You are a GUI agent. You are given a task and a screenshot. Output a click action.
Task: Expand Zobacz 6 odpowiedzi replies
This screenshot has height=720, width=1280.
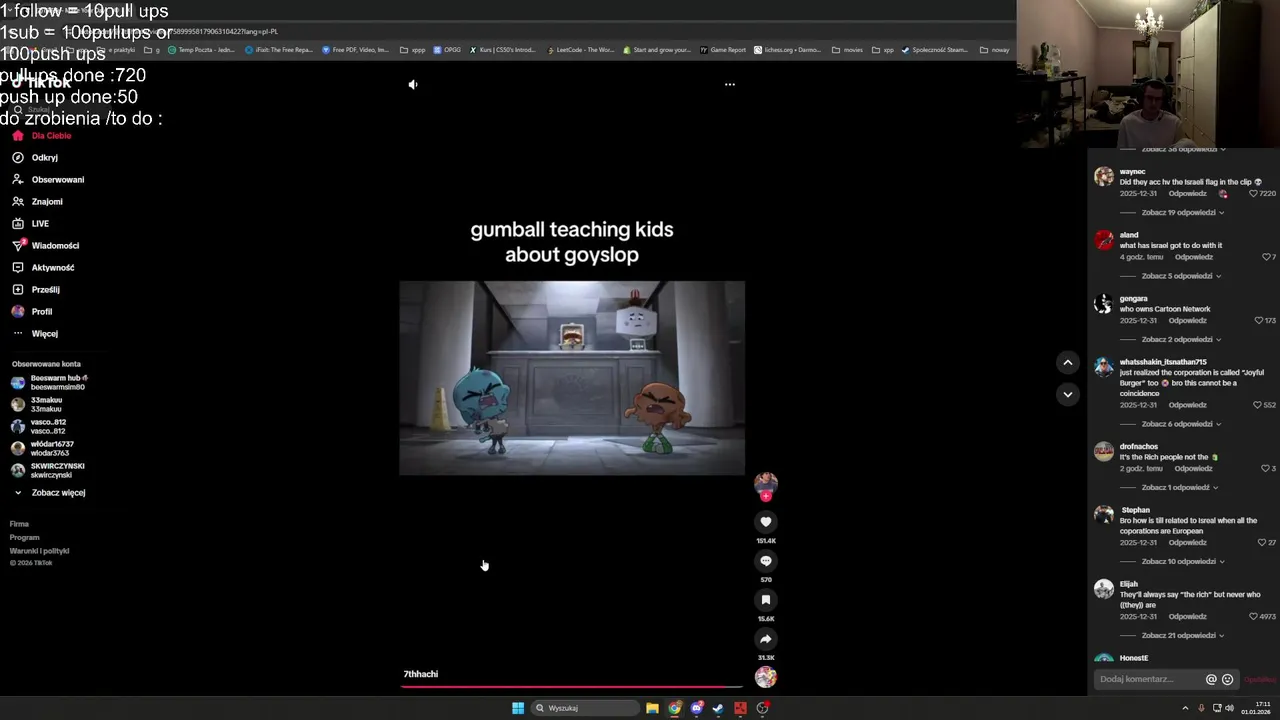point(1181,424)
